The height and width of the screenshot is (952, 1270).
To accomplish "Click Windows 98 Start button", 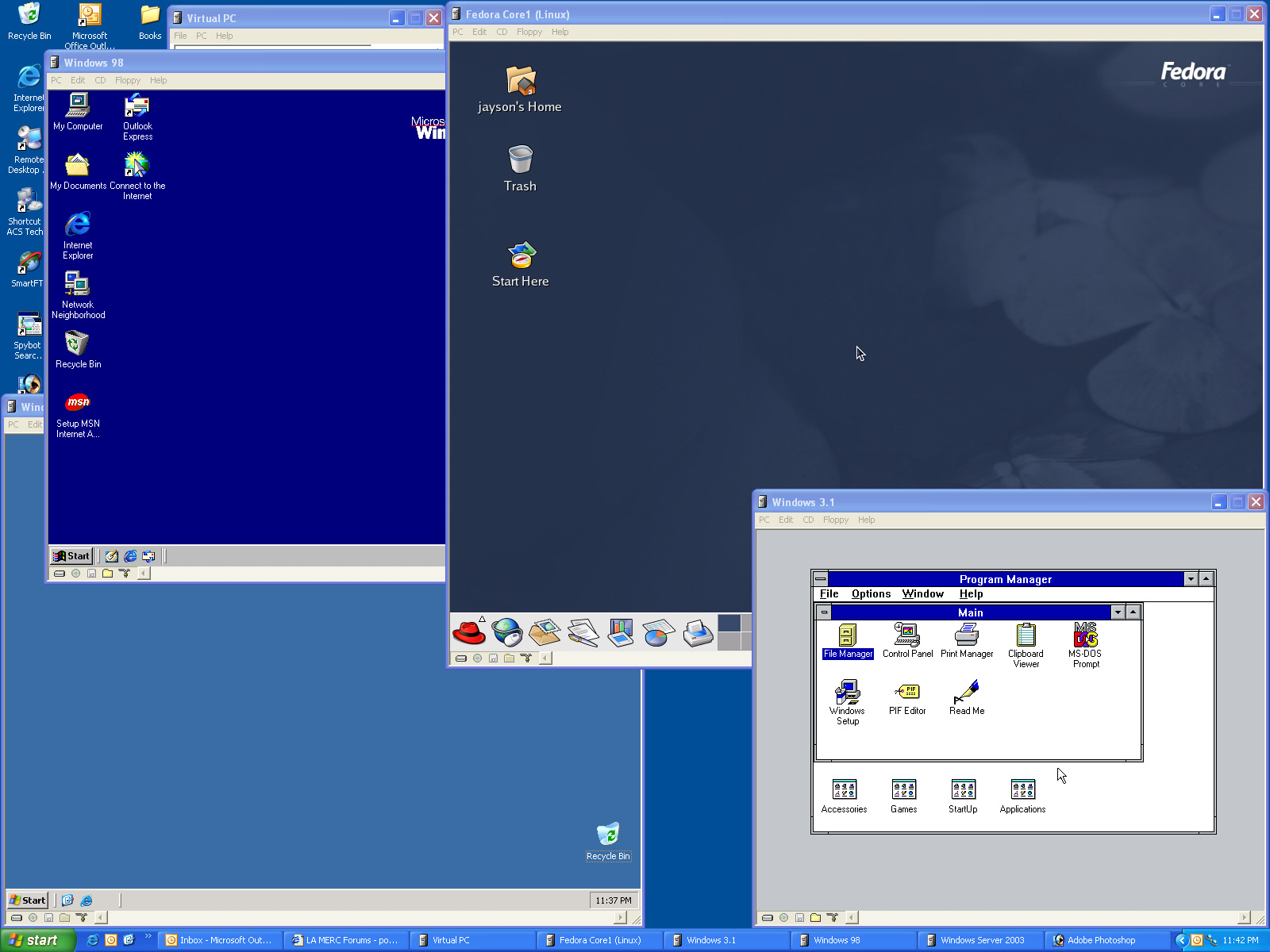I will pos(71,556).
